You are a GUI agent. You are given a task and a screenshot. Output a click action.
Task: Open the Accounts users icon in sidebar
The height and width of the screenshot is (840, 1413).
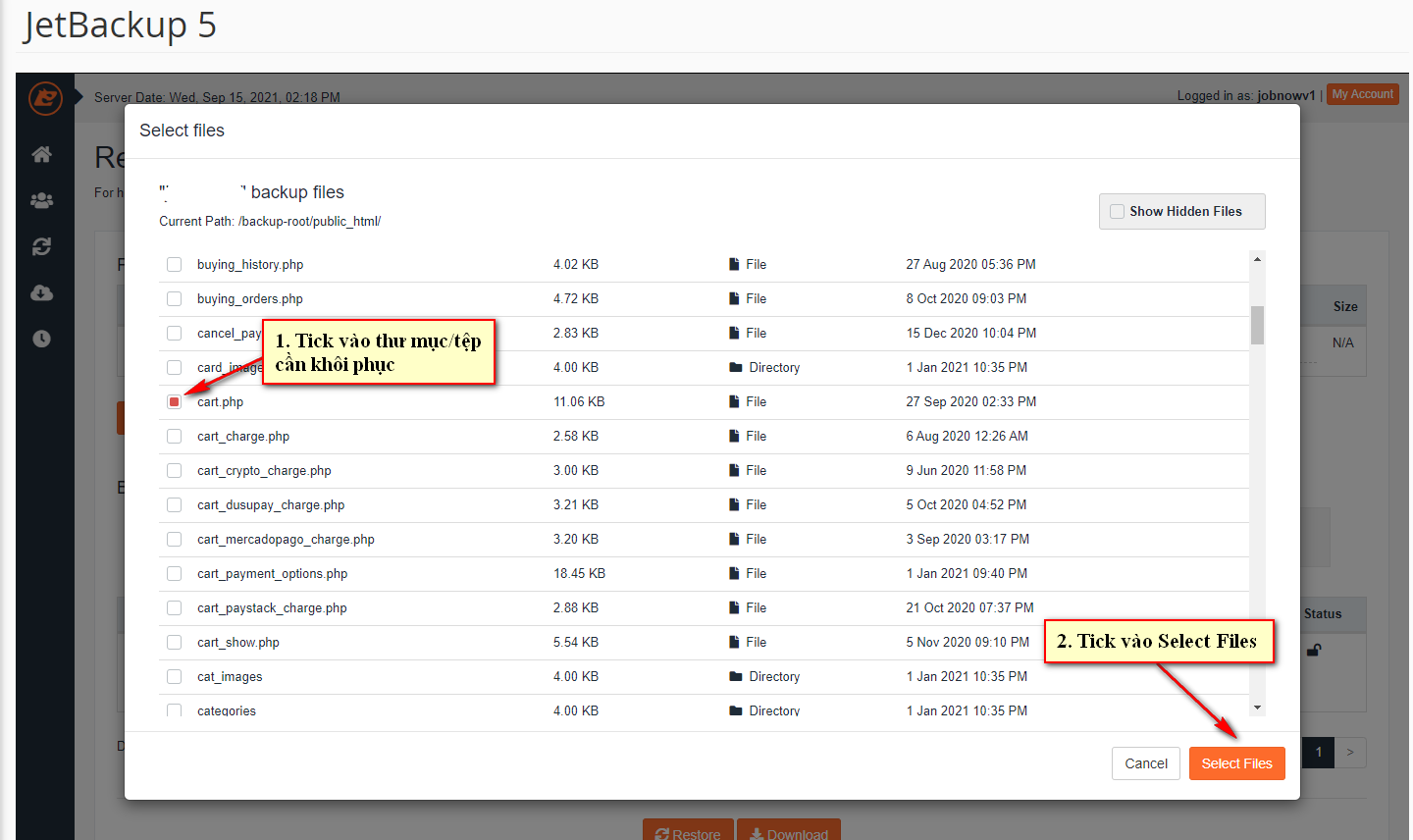(x=41, y=200)
